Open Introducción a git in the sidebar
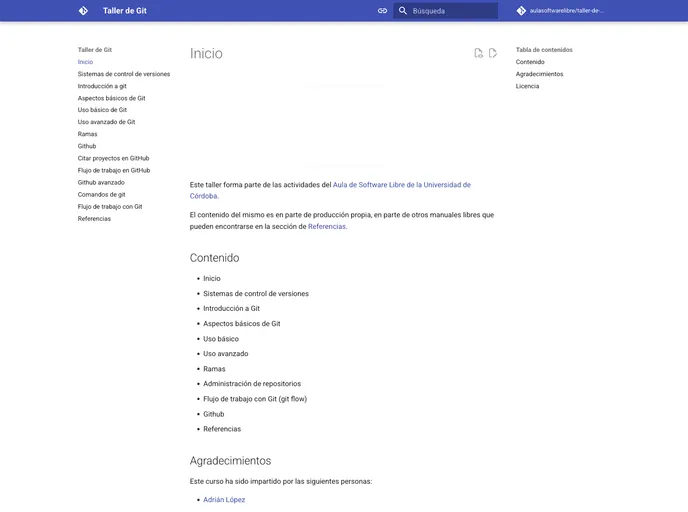 102,86
